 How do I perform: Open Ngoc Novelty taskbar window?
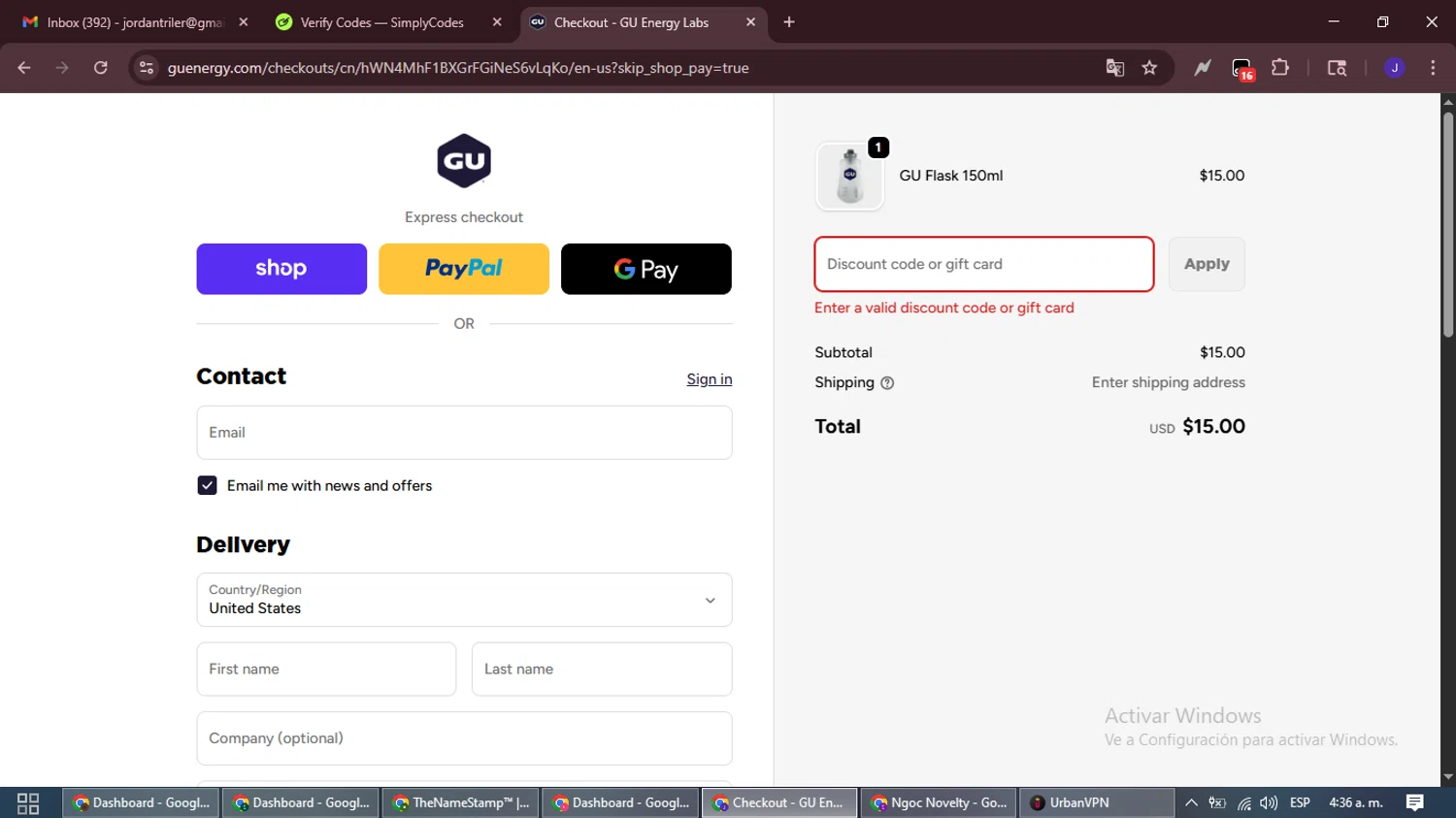coord(939,803)
